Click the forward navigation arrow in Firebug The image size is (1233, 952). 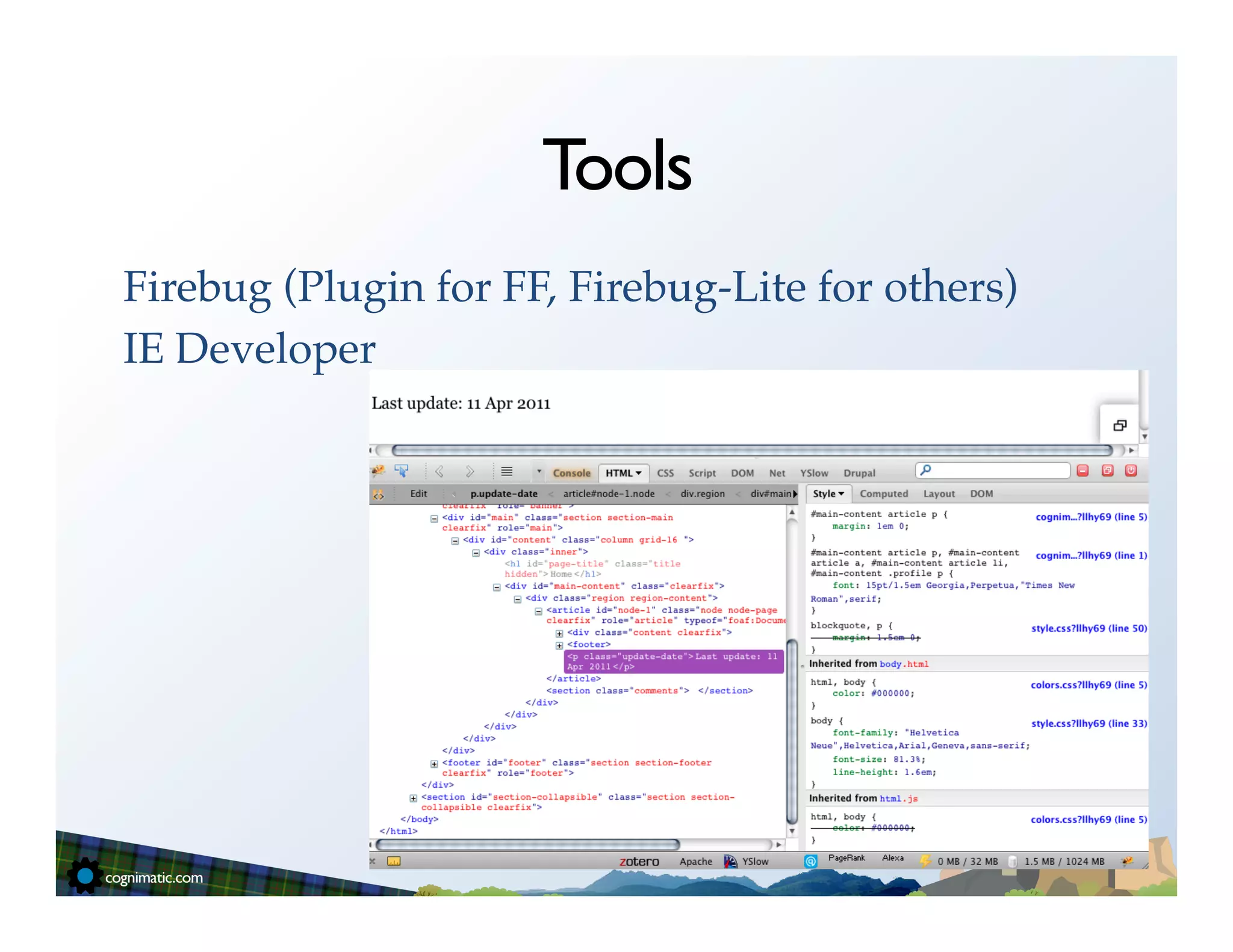tap(470, 471)
